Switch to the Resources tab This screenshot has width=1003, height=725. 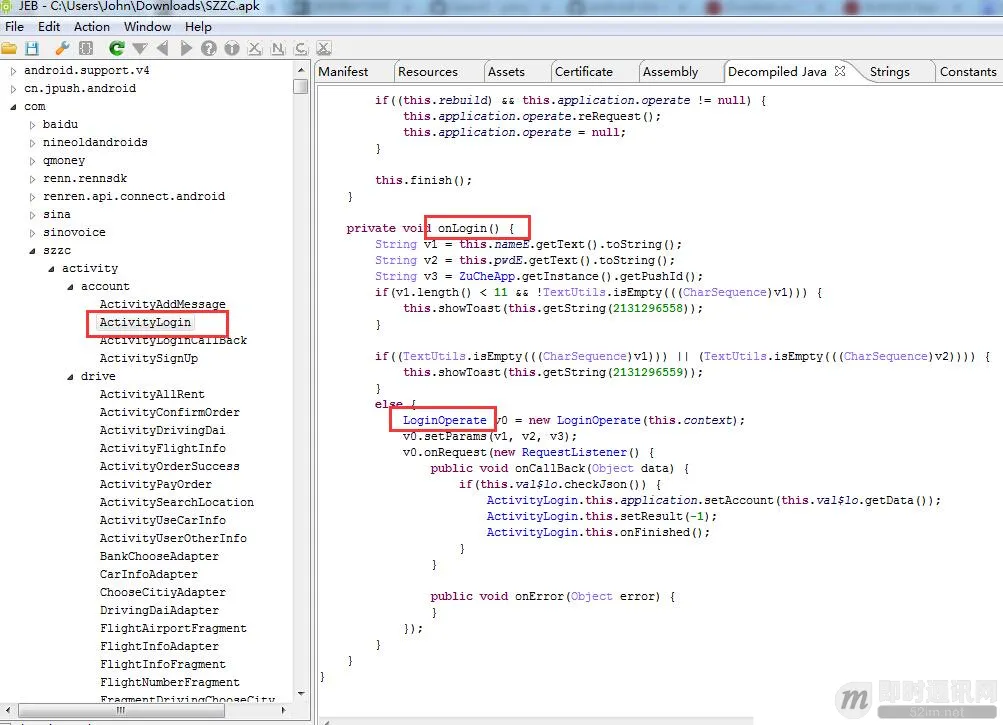428,72
